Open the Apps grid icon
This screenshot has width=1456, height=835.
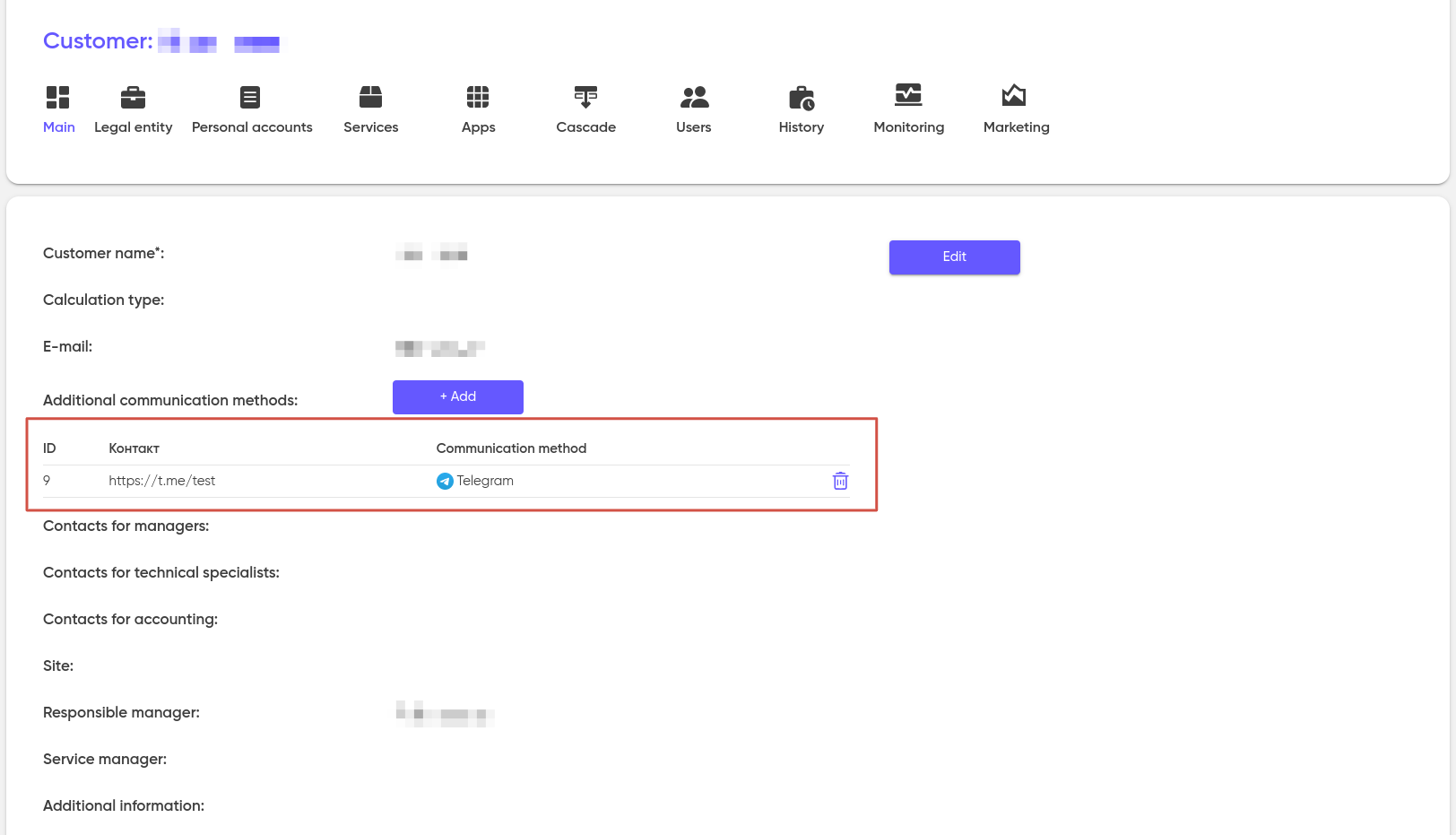478,97
